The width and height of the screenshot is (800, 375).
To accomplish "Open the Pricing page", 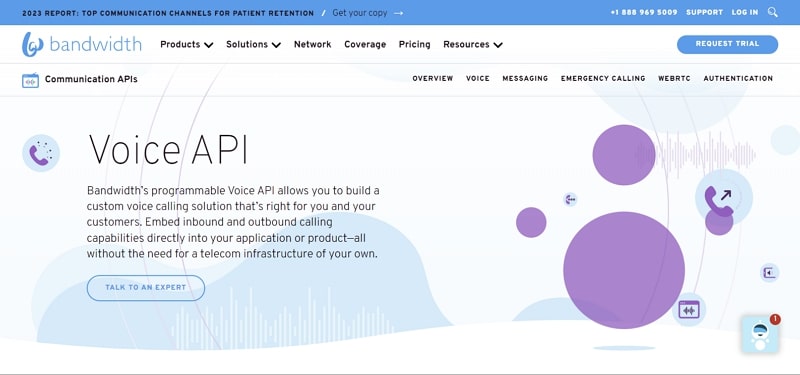I will tap(414, 44).
